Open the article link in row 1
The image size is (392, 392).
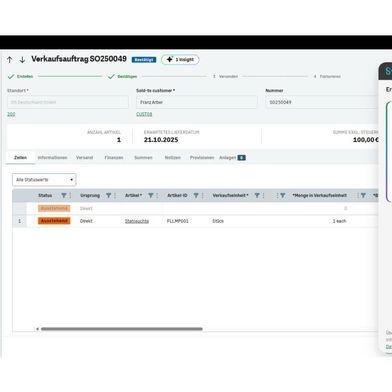click(137, 221)
